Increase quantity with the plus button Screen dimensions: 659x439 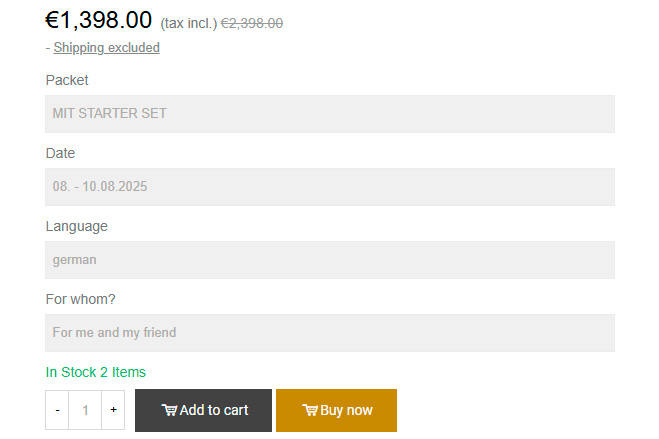(x=113, y=410)
